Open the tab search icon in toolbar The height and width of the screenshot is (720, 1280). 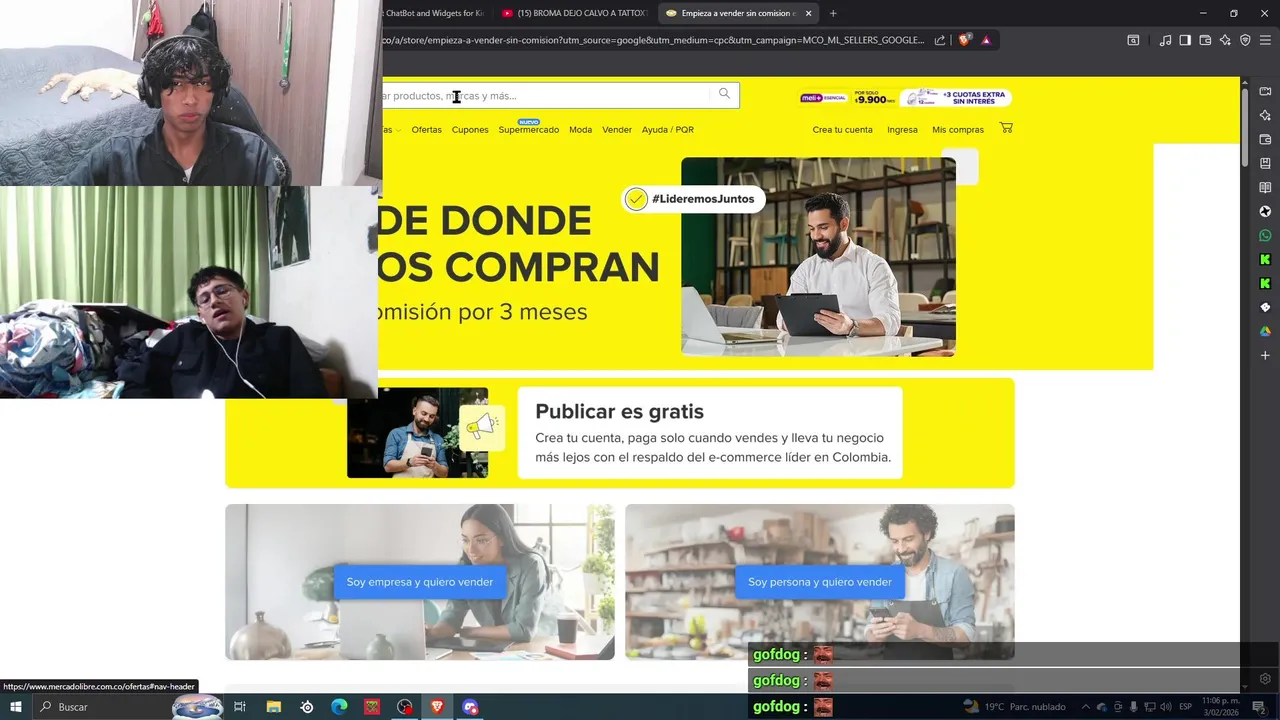[x=1133, y=40]
